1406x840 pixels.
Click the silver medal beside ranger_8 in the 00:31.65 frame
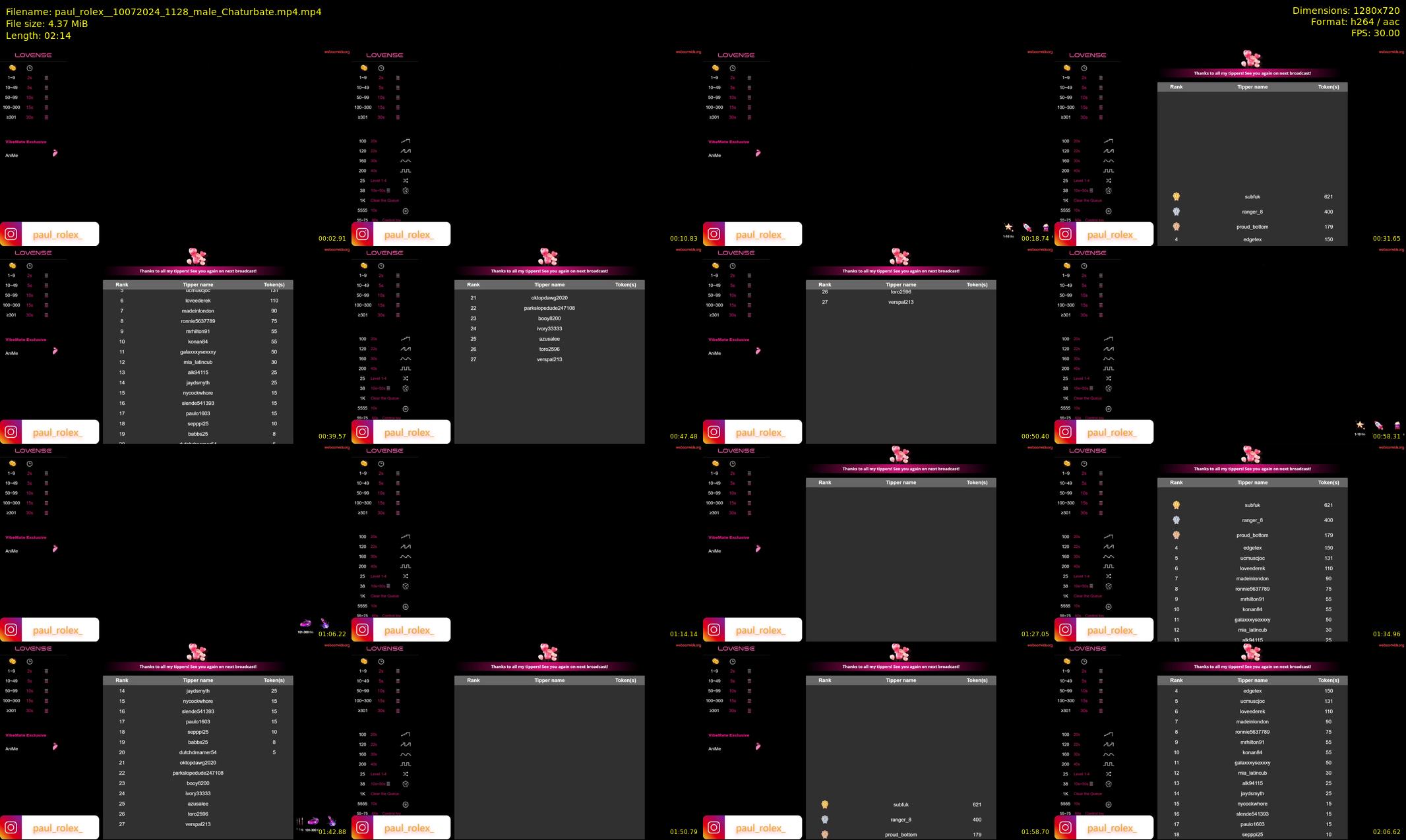point(1176,212)
